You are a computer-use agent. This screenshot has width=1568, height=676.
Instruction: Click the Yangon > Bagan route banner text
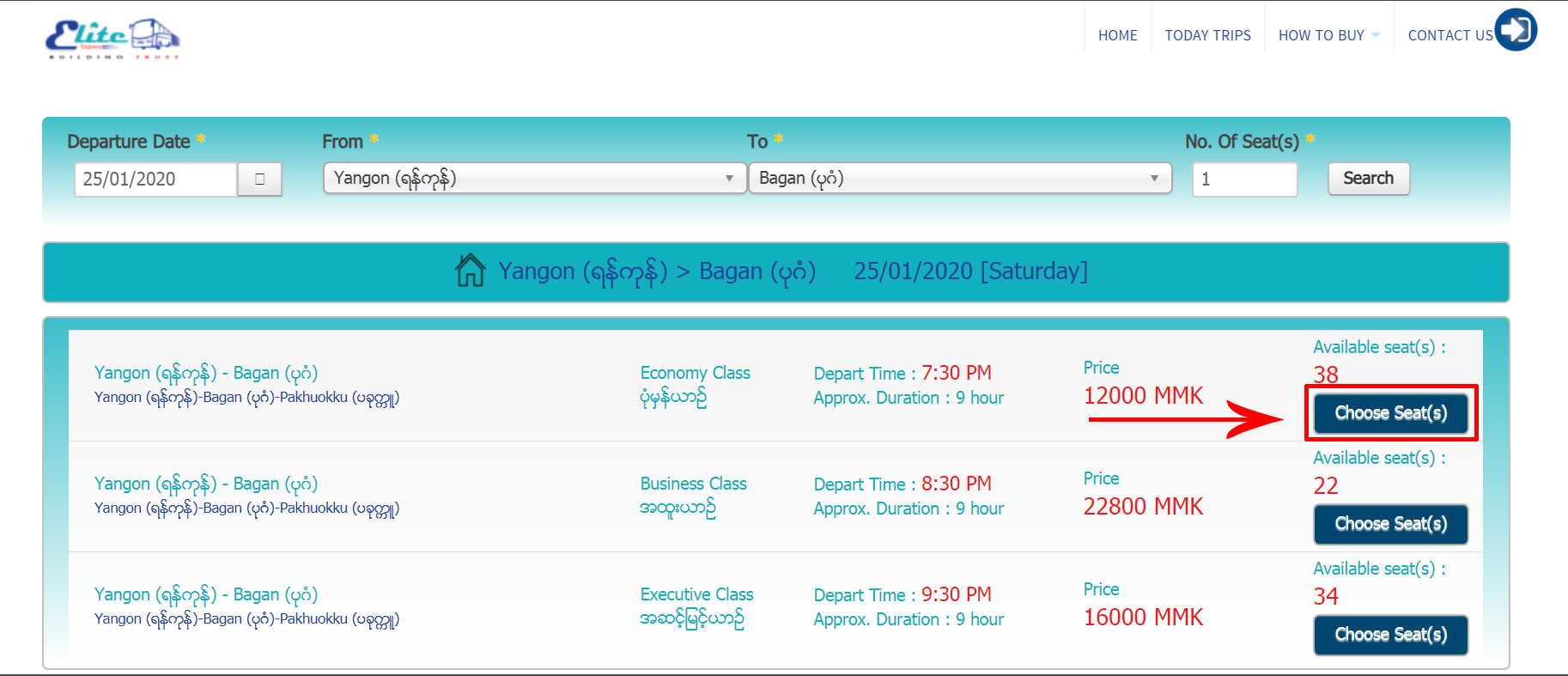pyautogui.click(x=657, y=271)
